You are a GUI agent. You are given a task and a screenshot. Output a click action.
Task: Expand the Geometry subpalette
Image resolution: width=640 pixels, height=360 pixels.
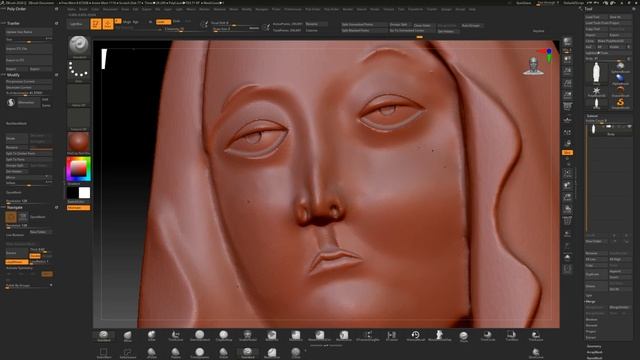[x=594, y=347]
